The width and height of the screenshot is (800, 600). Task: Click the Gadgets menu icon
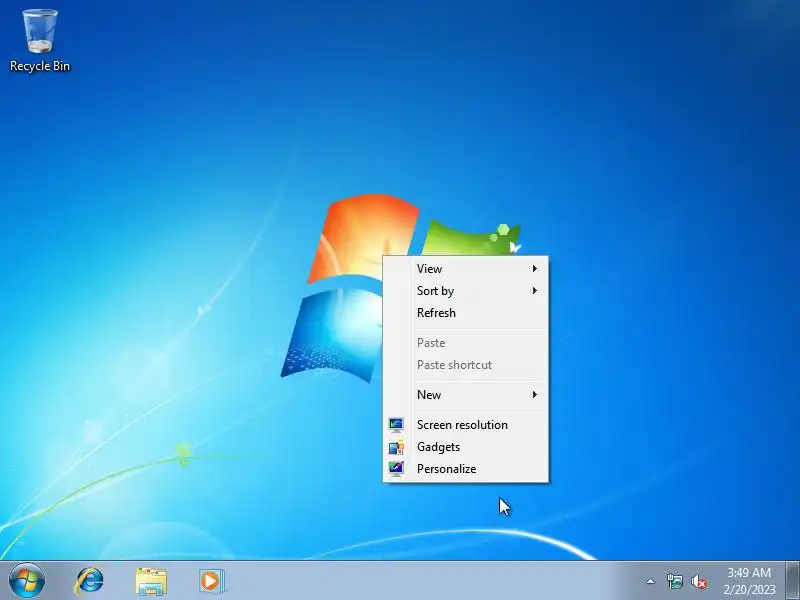(396, 447)
